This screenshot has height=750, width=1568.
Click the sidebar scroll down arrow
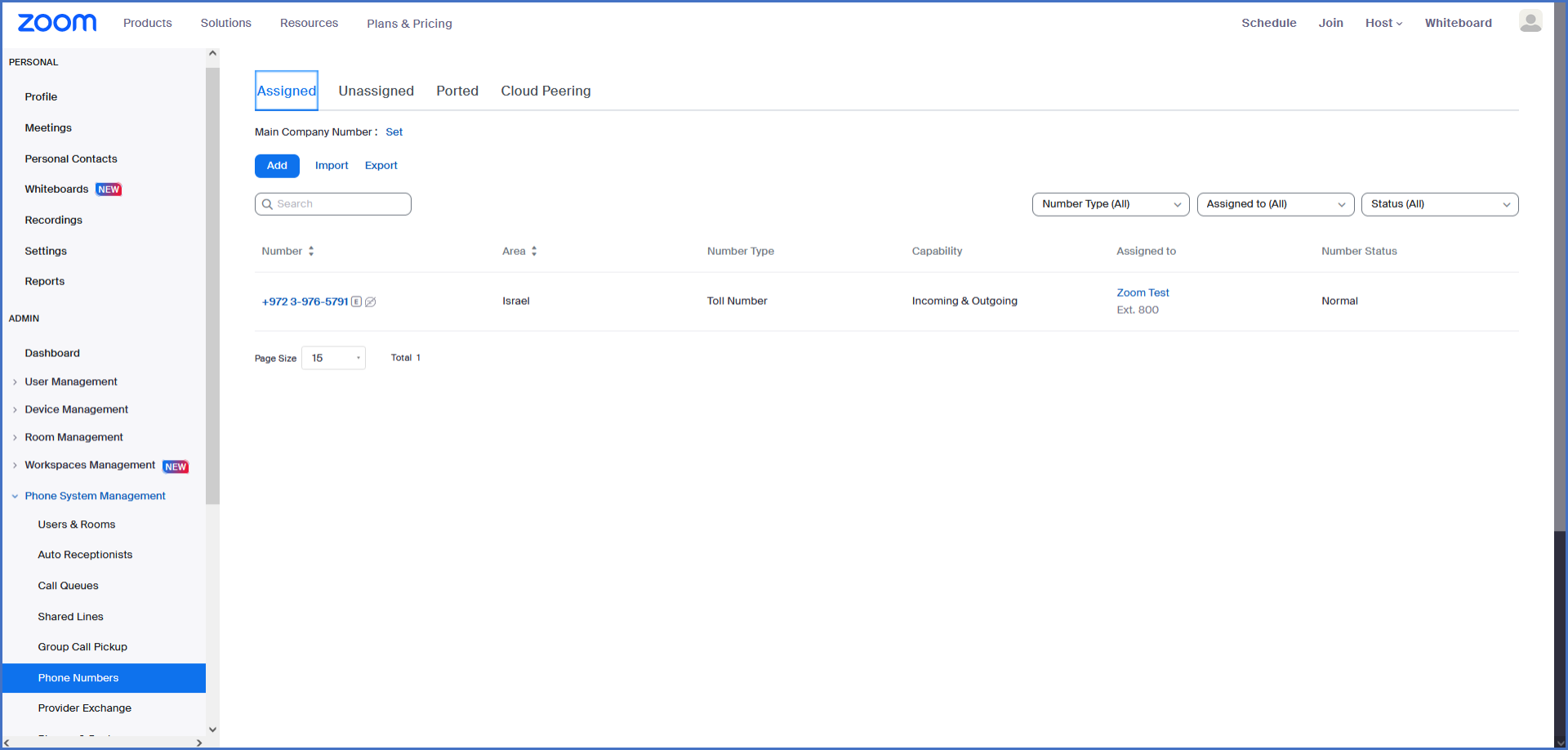212,730
